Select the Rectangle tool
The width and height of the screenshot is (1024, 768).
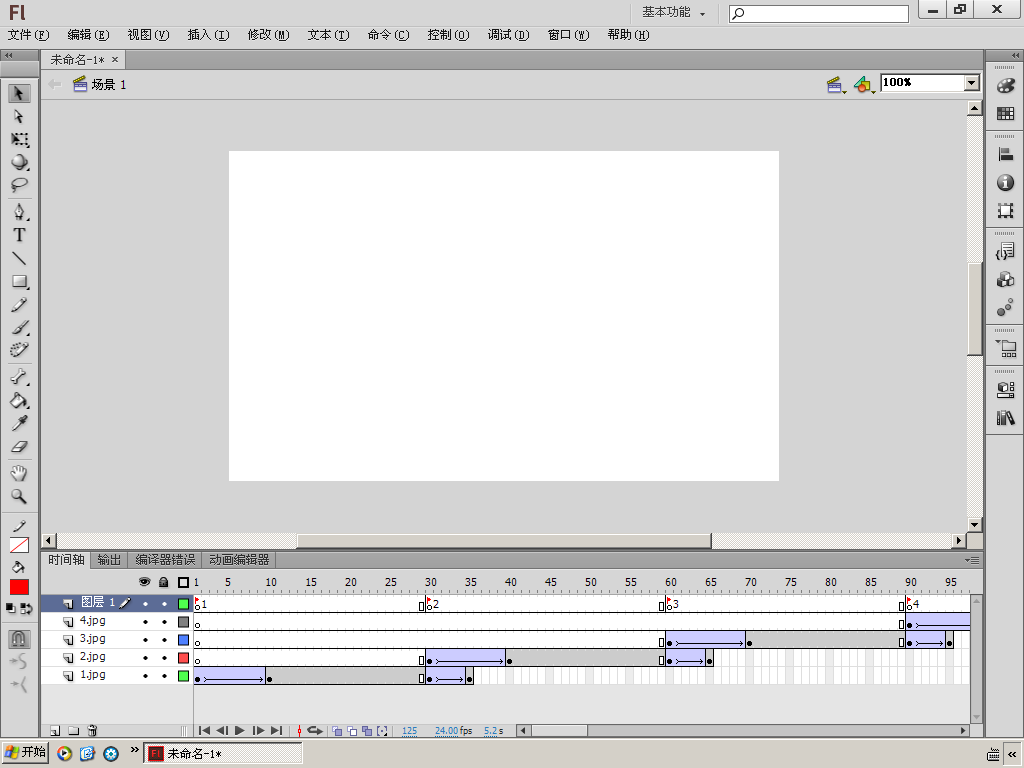[19, 281]
